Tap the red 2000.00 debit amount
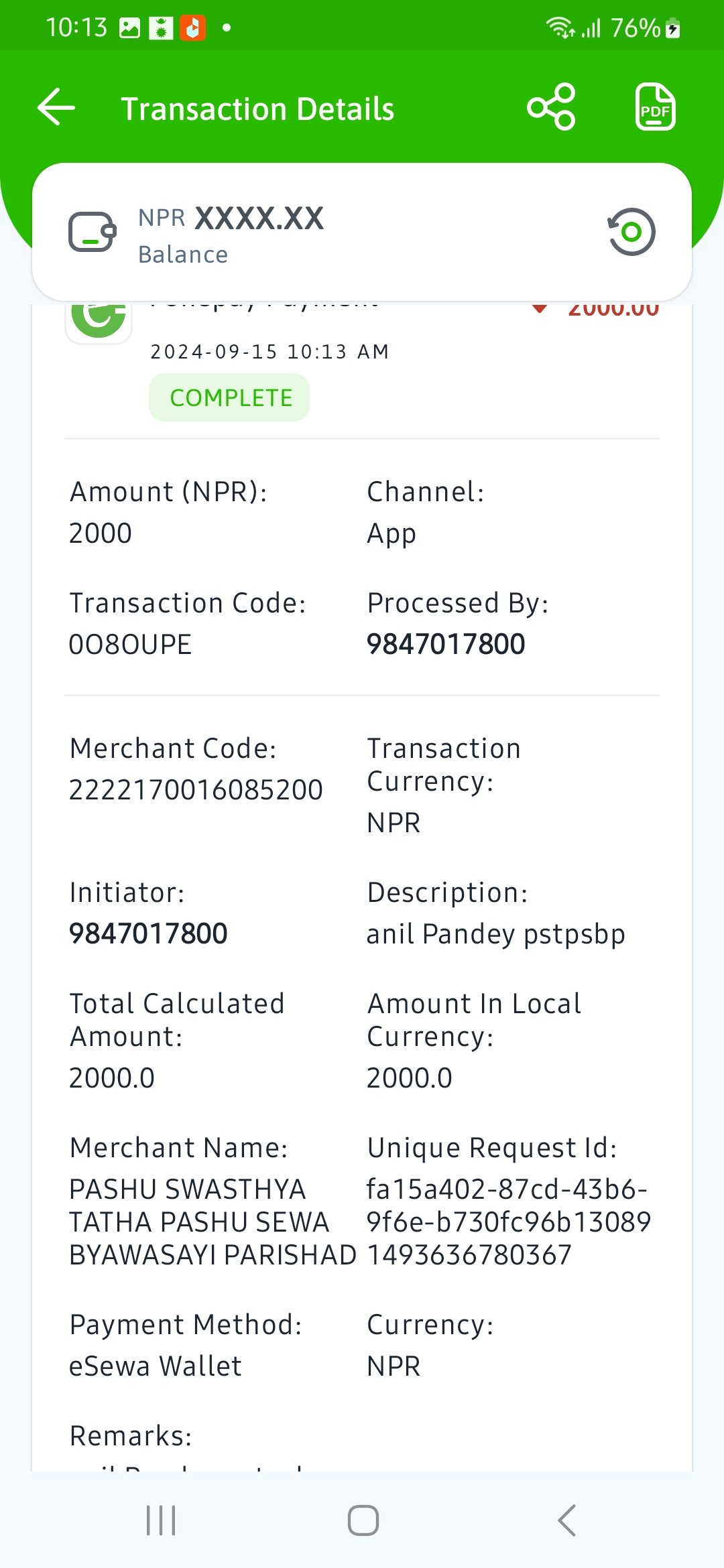The width and height of the screenshot is (724, 1568). pyautogui.click(x=613, y=310)
